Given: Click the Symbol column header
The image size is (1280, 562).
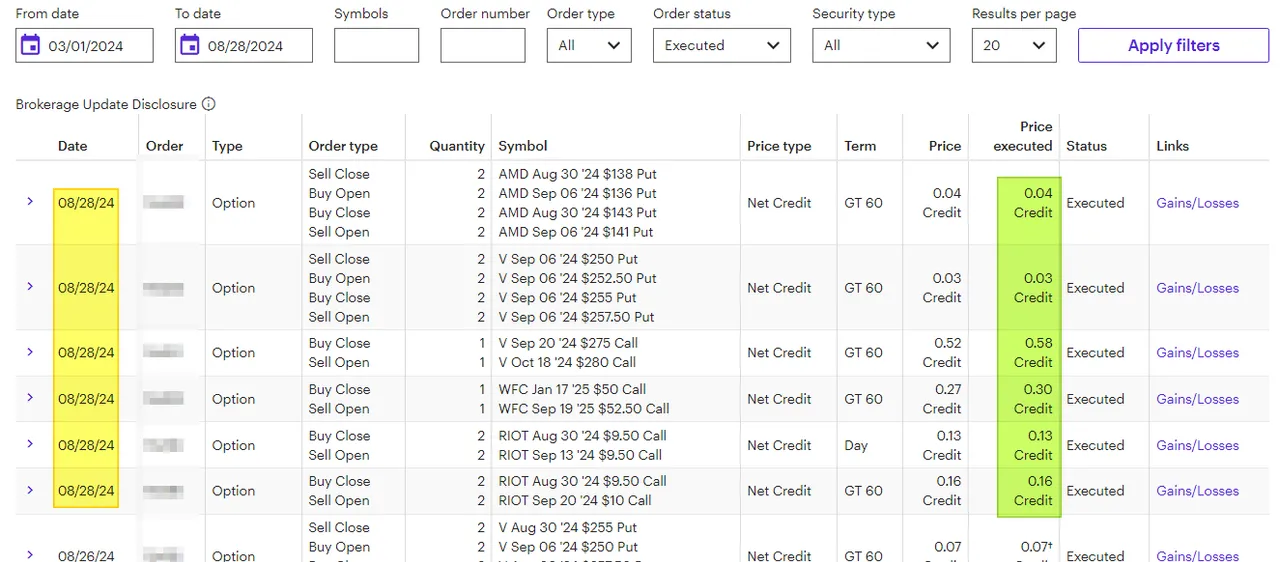Looking at the screenshot, I should pos(523,146).
